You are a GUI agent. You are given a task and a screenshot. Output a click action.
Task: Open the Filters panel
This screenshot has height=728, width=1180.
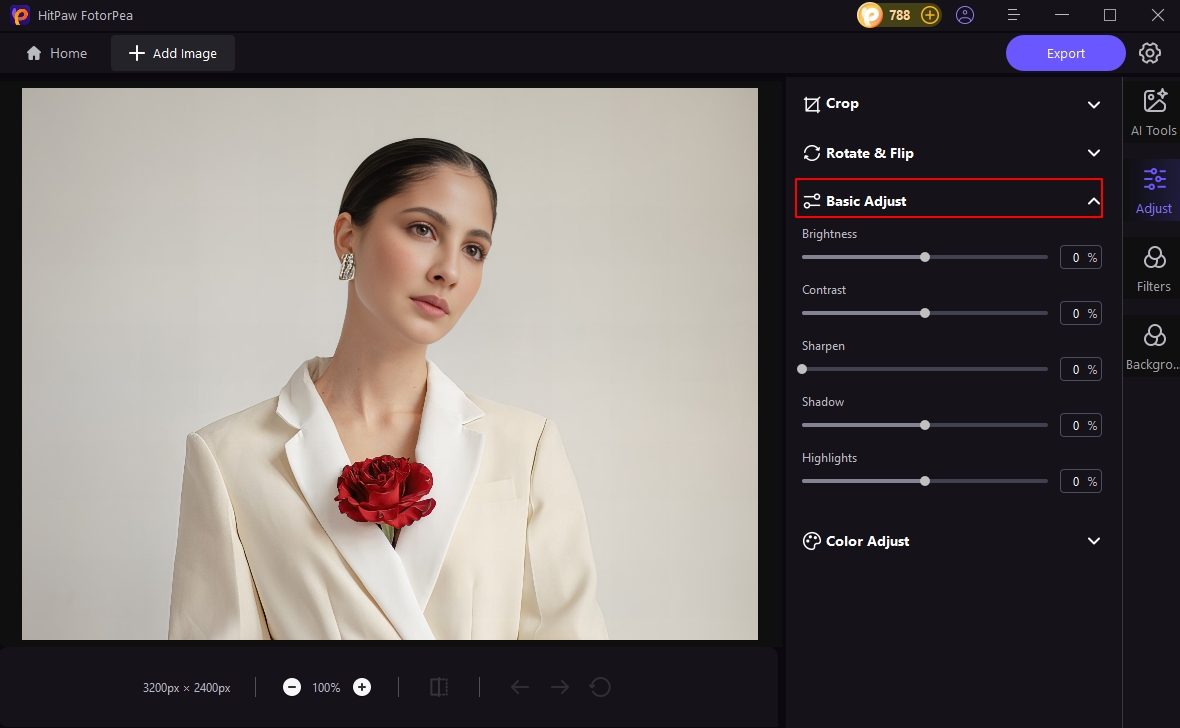(1153, 266)
